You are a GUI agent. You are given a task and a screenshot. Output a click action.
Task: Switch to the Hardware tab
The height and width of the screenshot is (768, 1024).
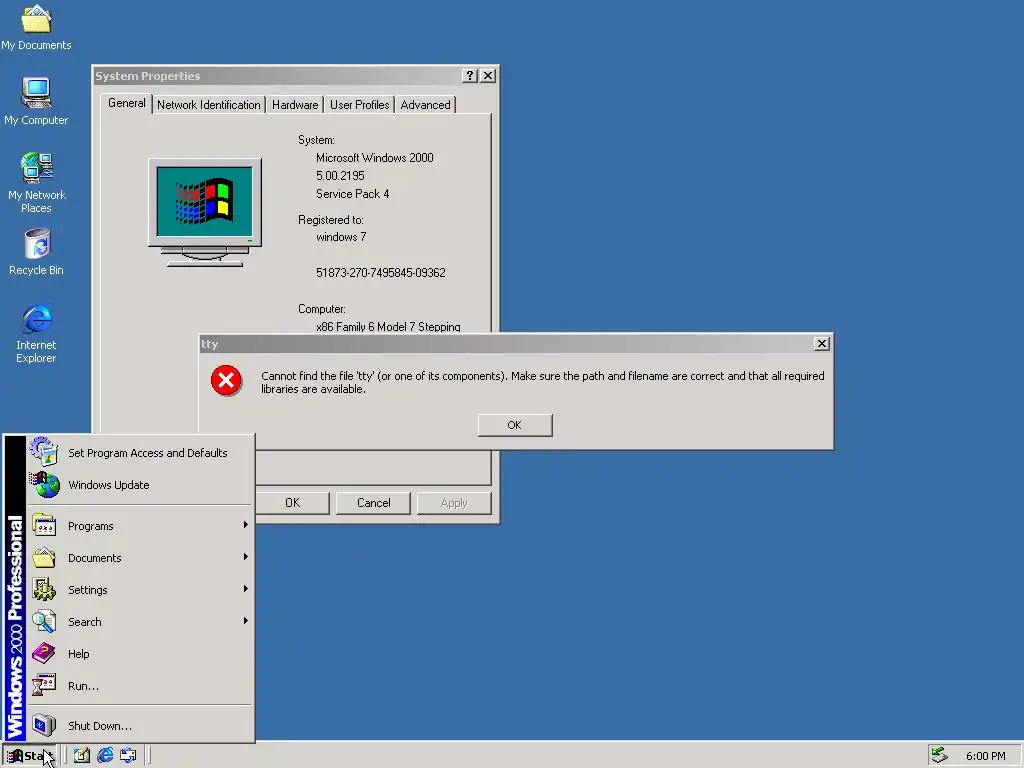295,105
